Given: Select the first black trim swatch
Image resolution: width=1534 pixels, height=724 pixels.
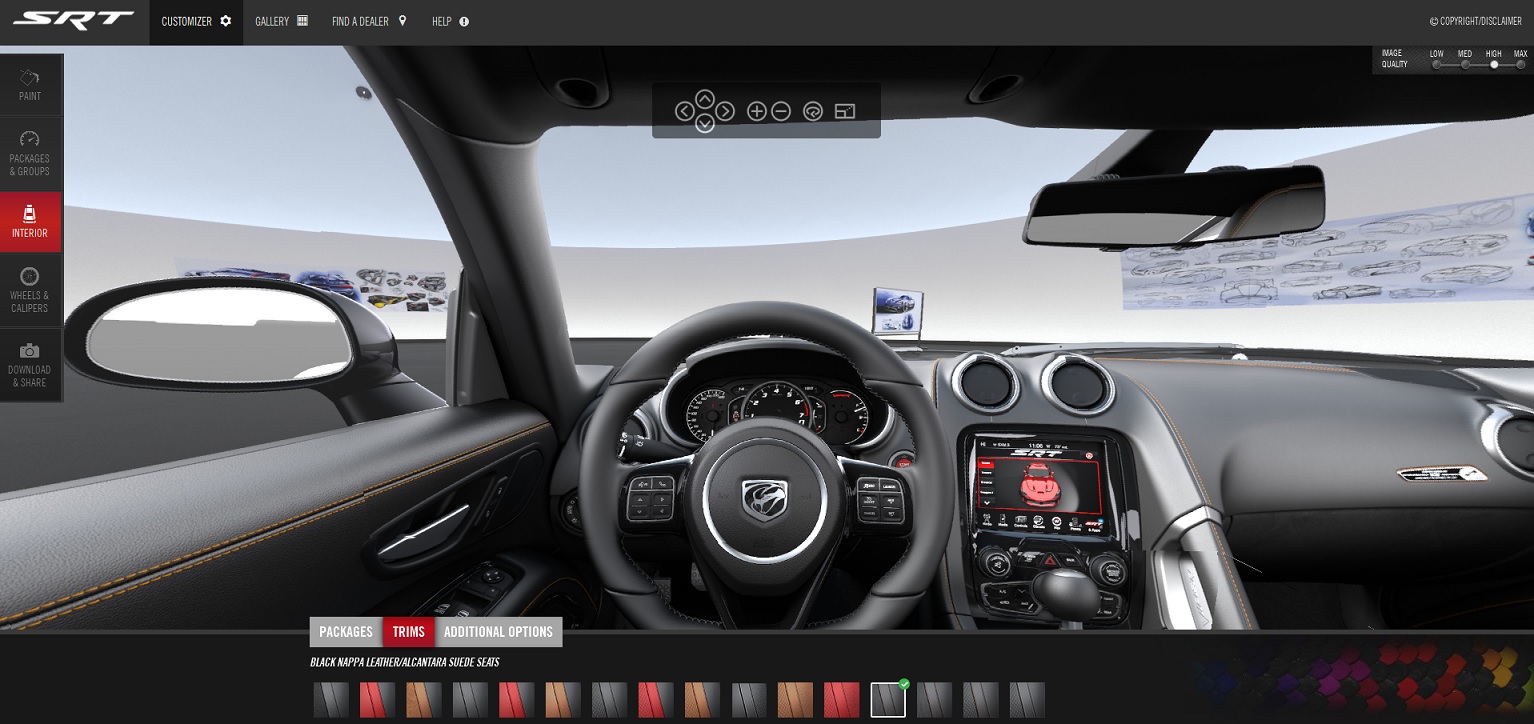Looking at the screenshot, I should [331, 700].
